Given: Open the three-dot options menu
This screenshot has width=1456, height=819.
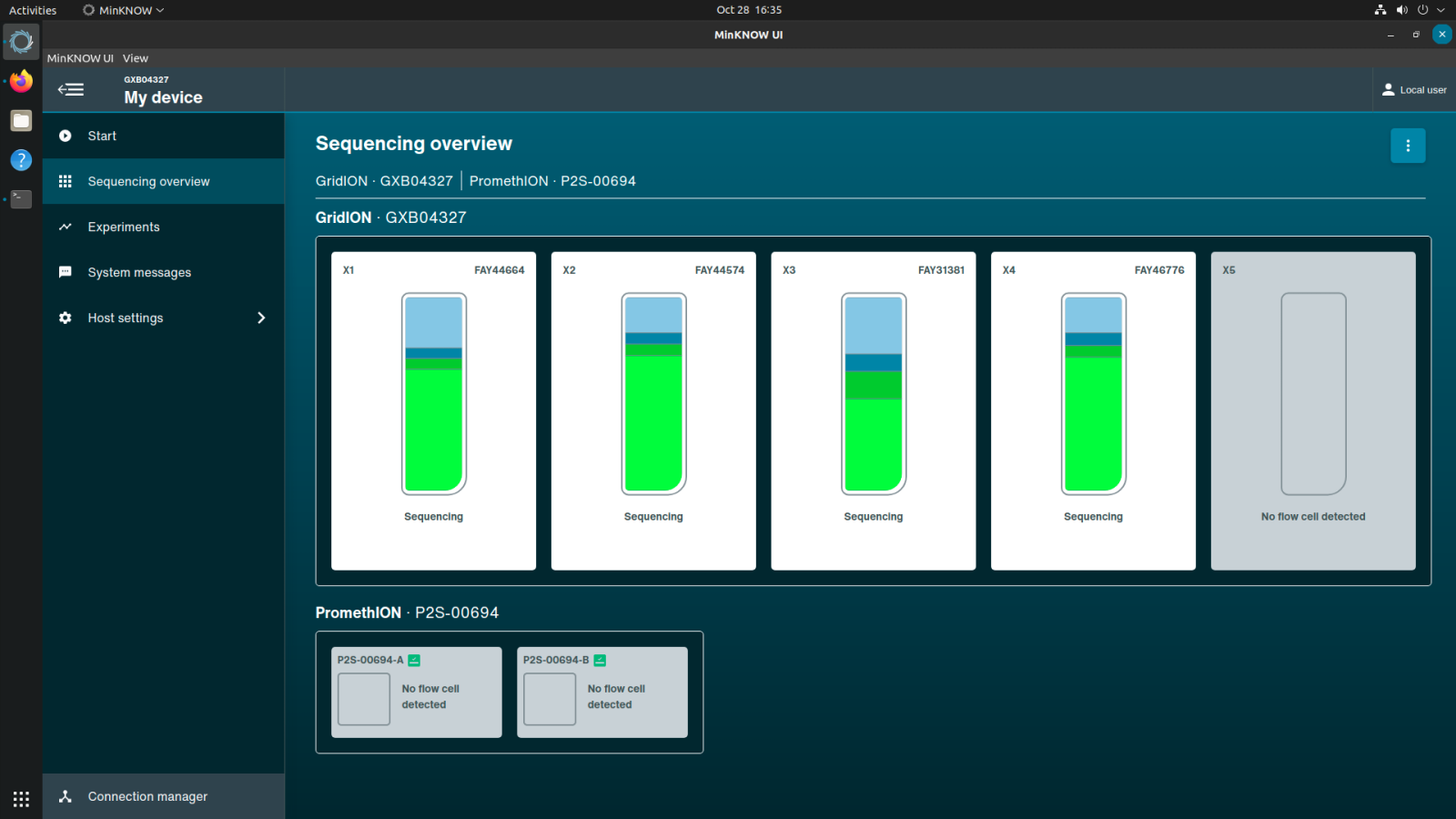Looking at the screenshot, I should click(x=1407, y=146).
